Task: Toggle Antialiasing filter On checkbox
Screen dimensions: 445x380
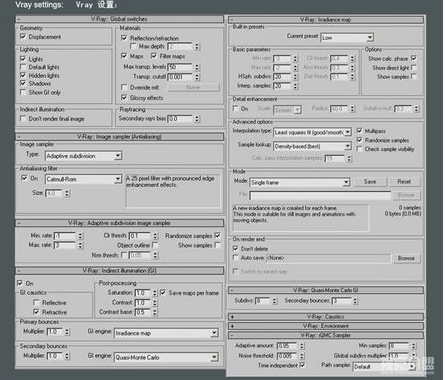Action: point(24,178)
